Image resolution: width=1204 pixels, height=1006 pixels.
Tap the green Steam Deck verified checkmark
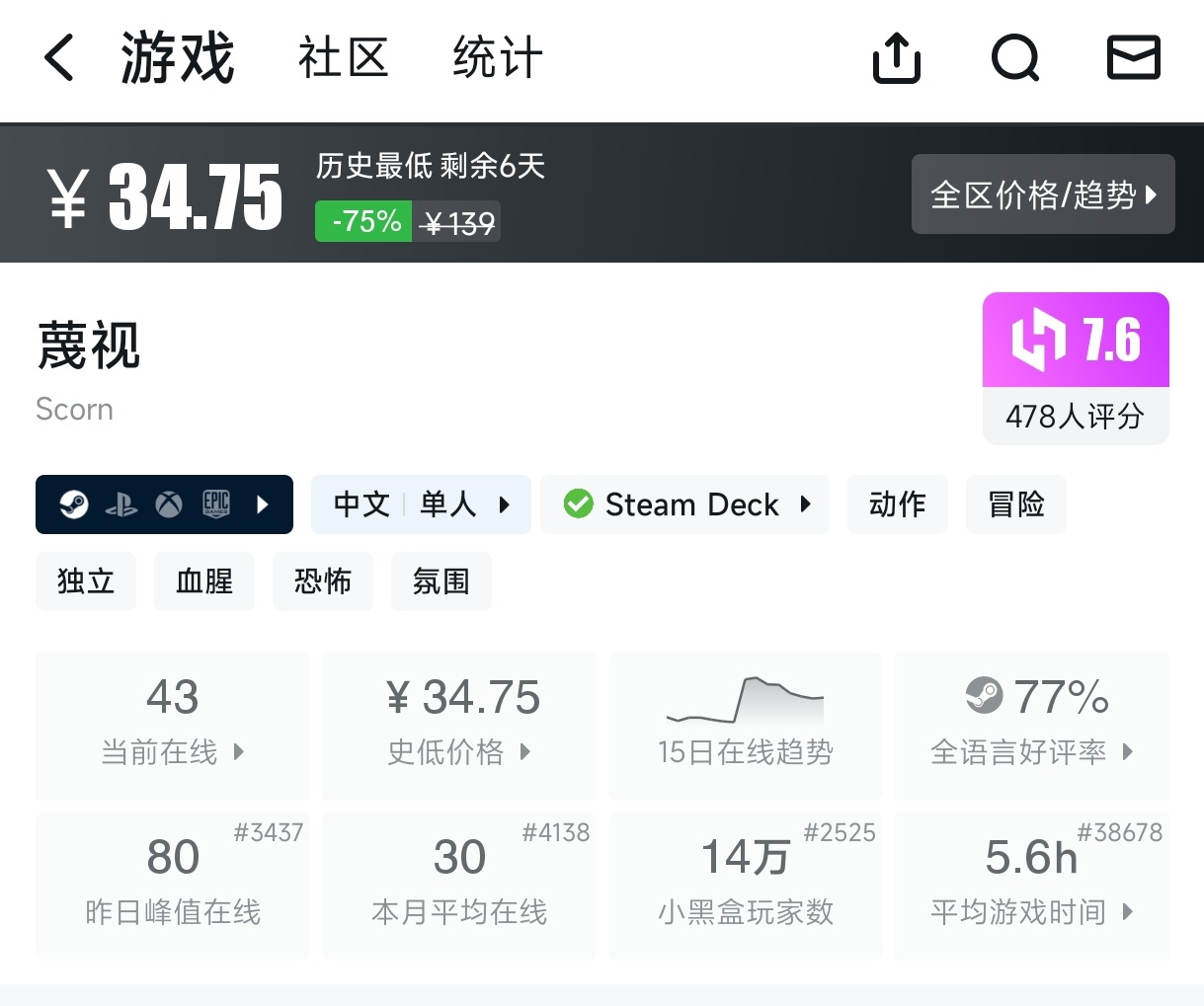[578, 504]
